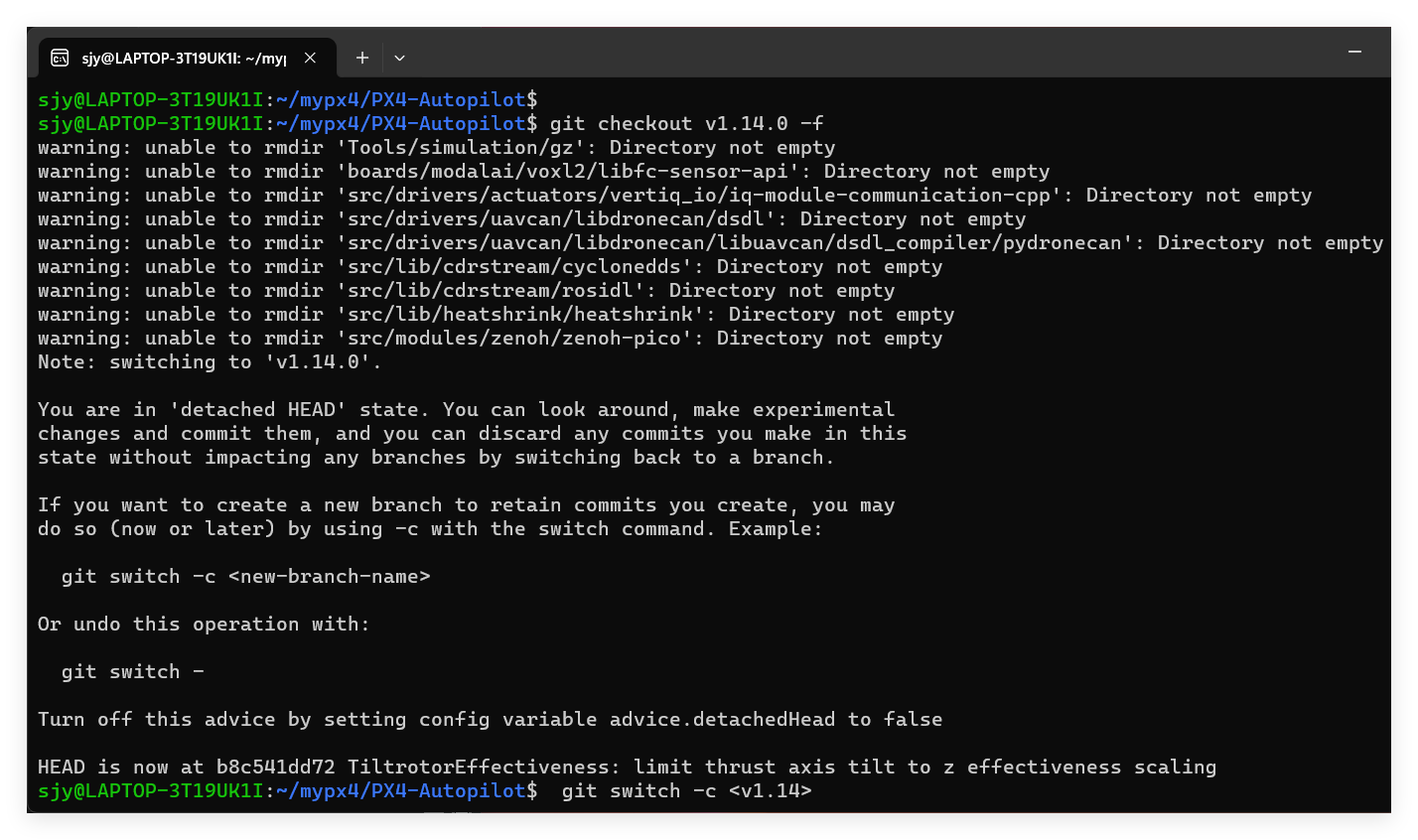Select the sjy@LAPTOP-3T19UK1I tab title
This screenshot has height=840, width=1418.
point(183,58)
